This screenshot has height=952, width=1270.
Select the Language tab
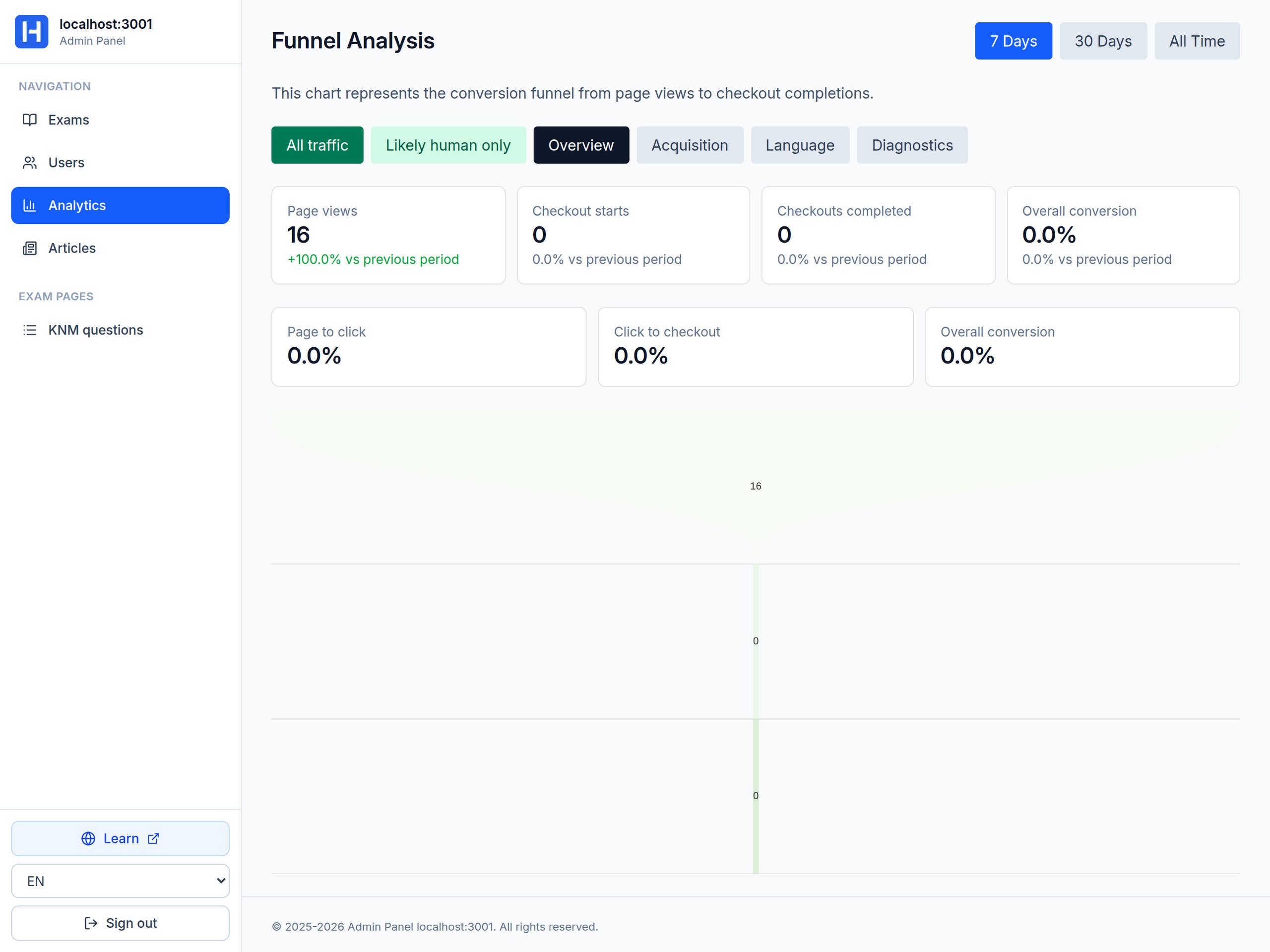point(799,145)
